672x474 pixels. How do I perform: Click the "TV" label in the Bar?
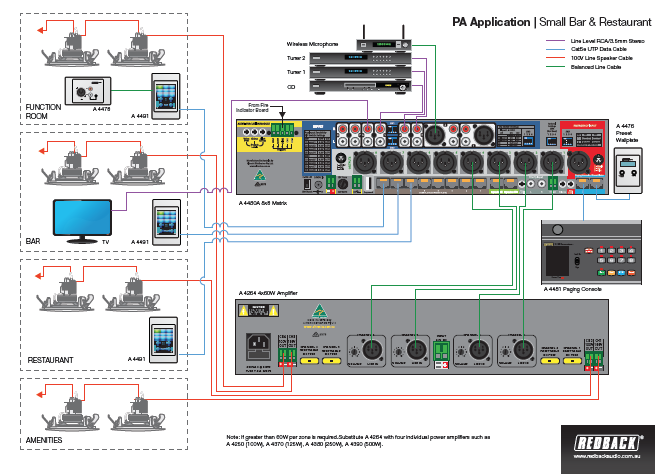point(105,242)
